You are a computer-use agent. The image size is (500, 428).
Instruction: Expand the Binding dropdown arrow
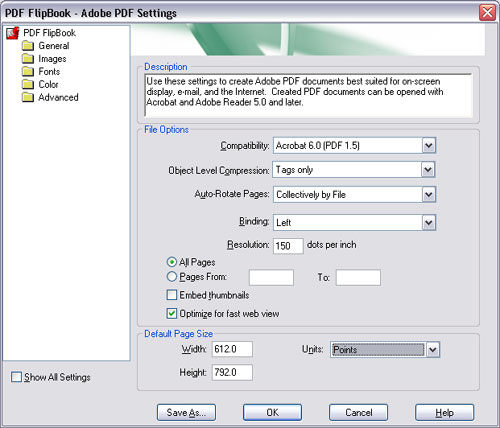tap(429, 223)
